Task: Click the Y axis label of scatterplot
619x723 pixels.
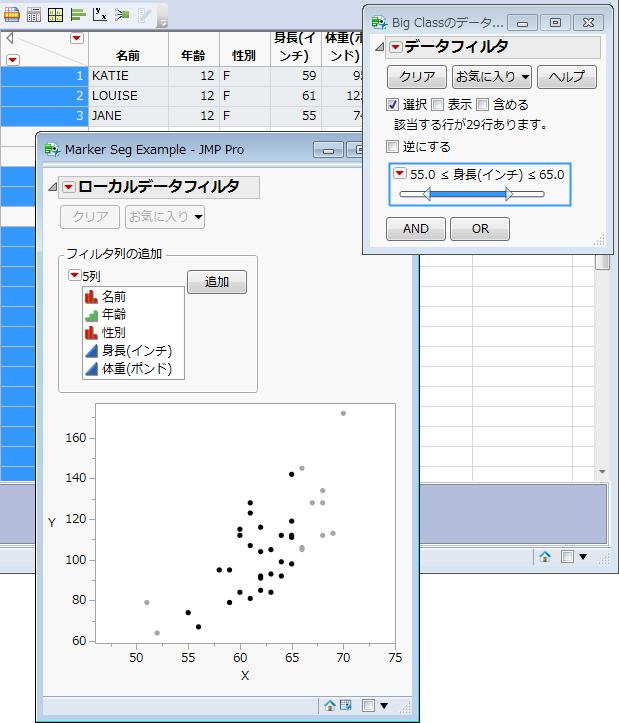Action: point(52,522)
